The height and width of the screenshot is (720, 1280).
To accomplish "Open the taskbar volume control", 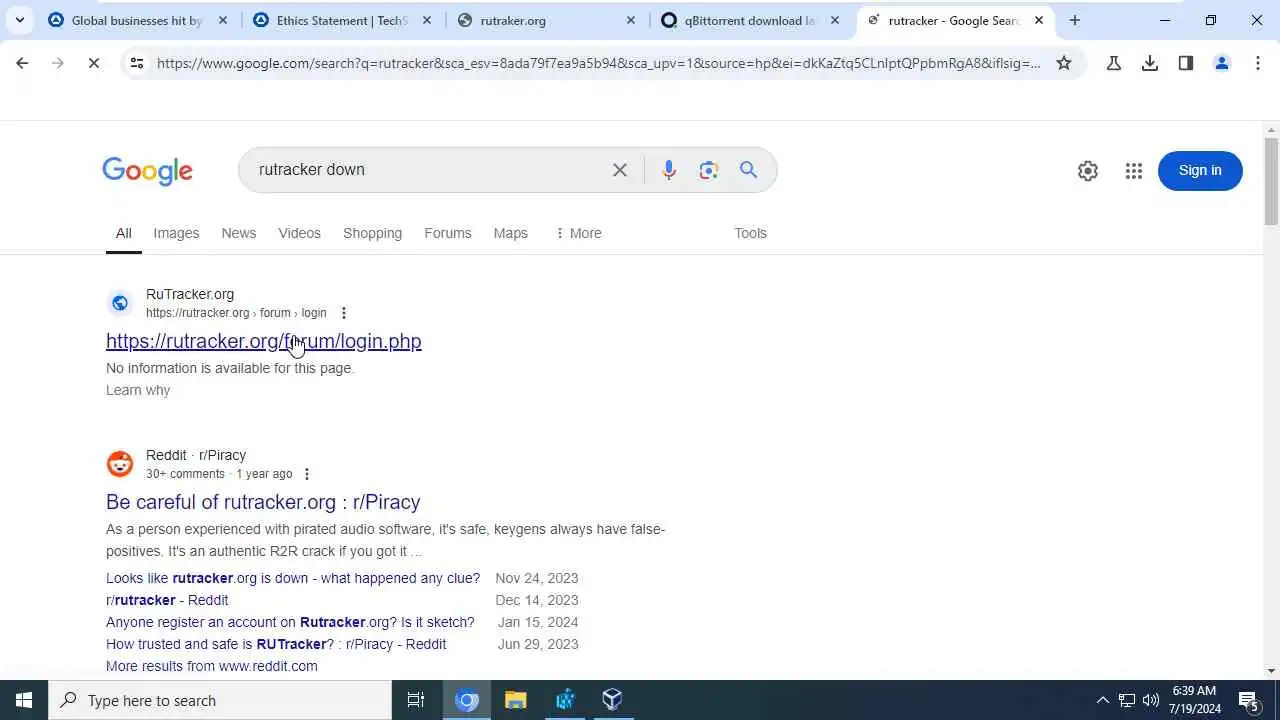I will [1151, 700].
